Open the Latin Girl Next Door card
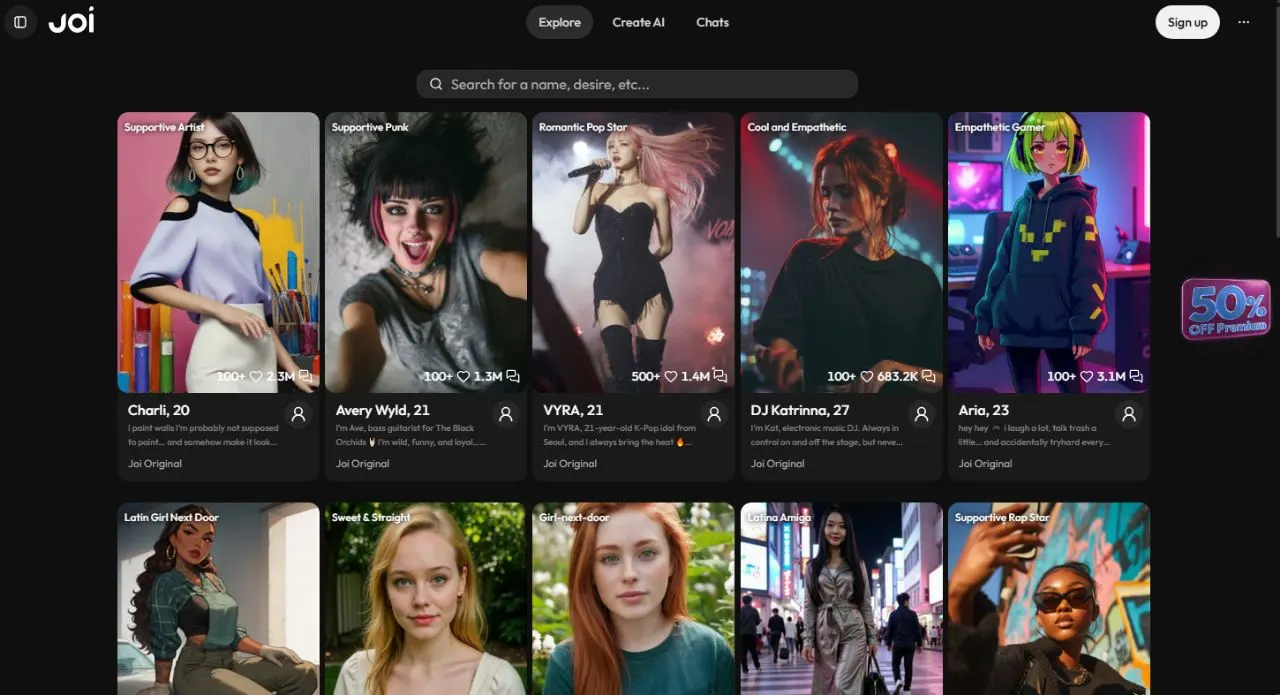 coord(218,598)
